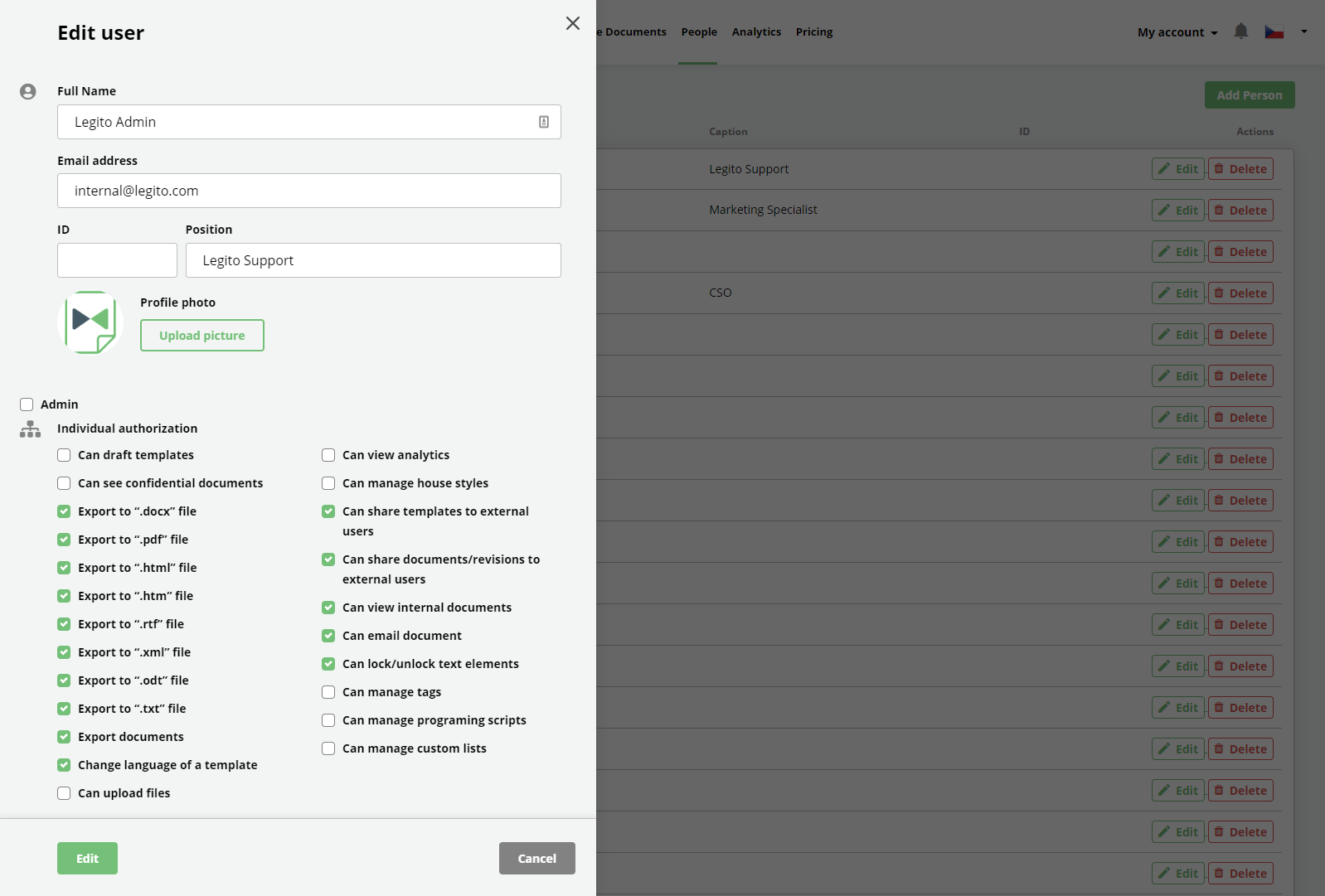
Task: Uncheck Can share documents/revisions to external users
Action: pyautogui.click(x=328, y=559)
